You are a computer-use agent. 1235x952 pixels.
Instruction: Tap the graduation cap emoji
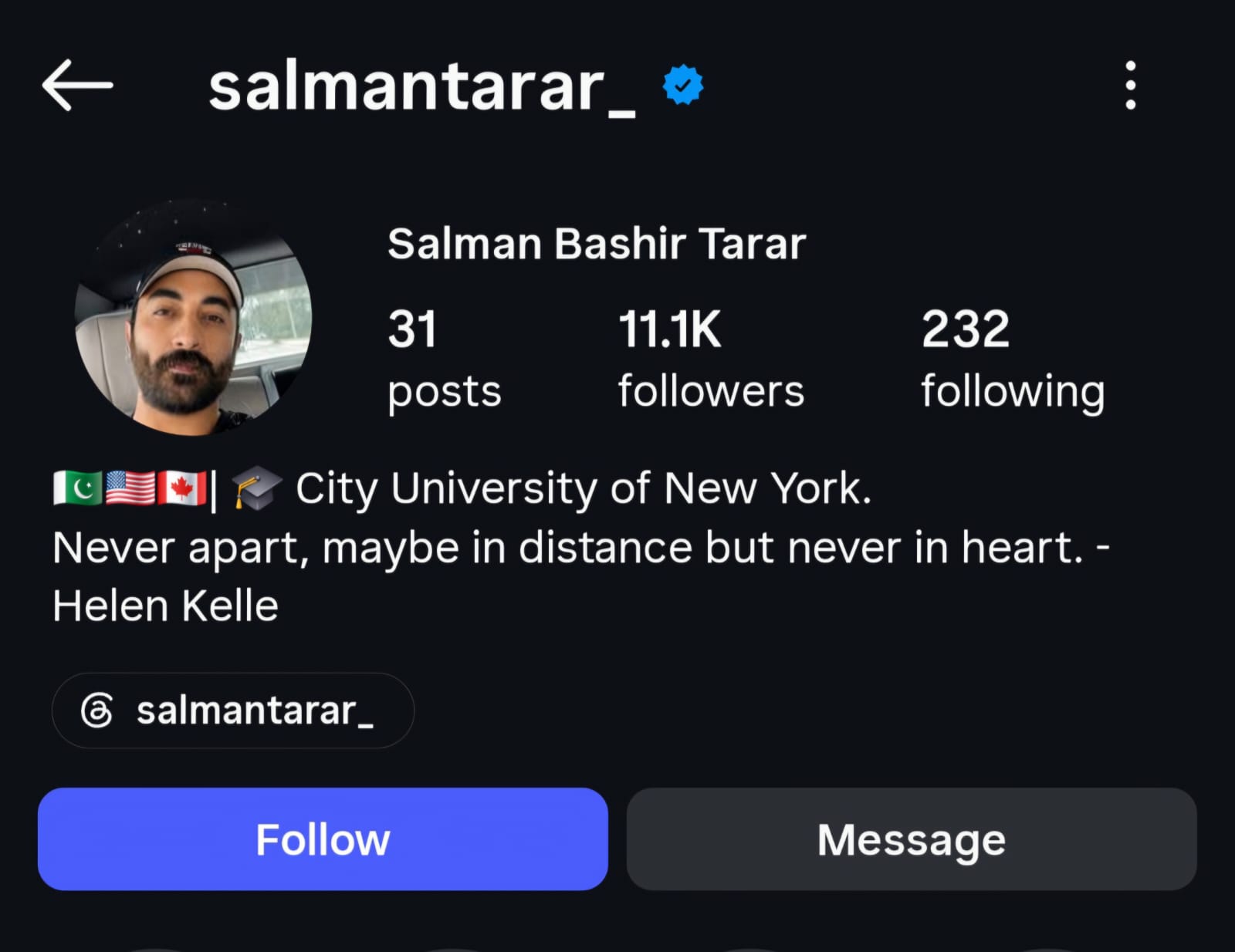(257, 488)
